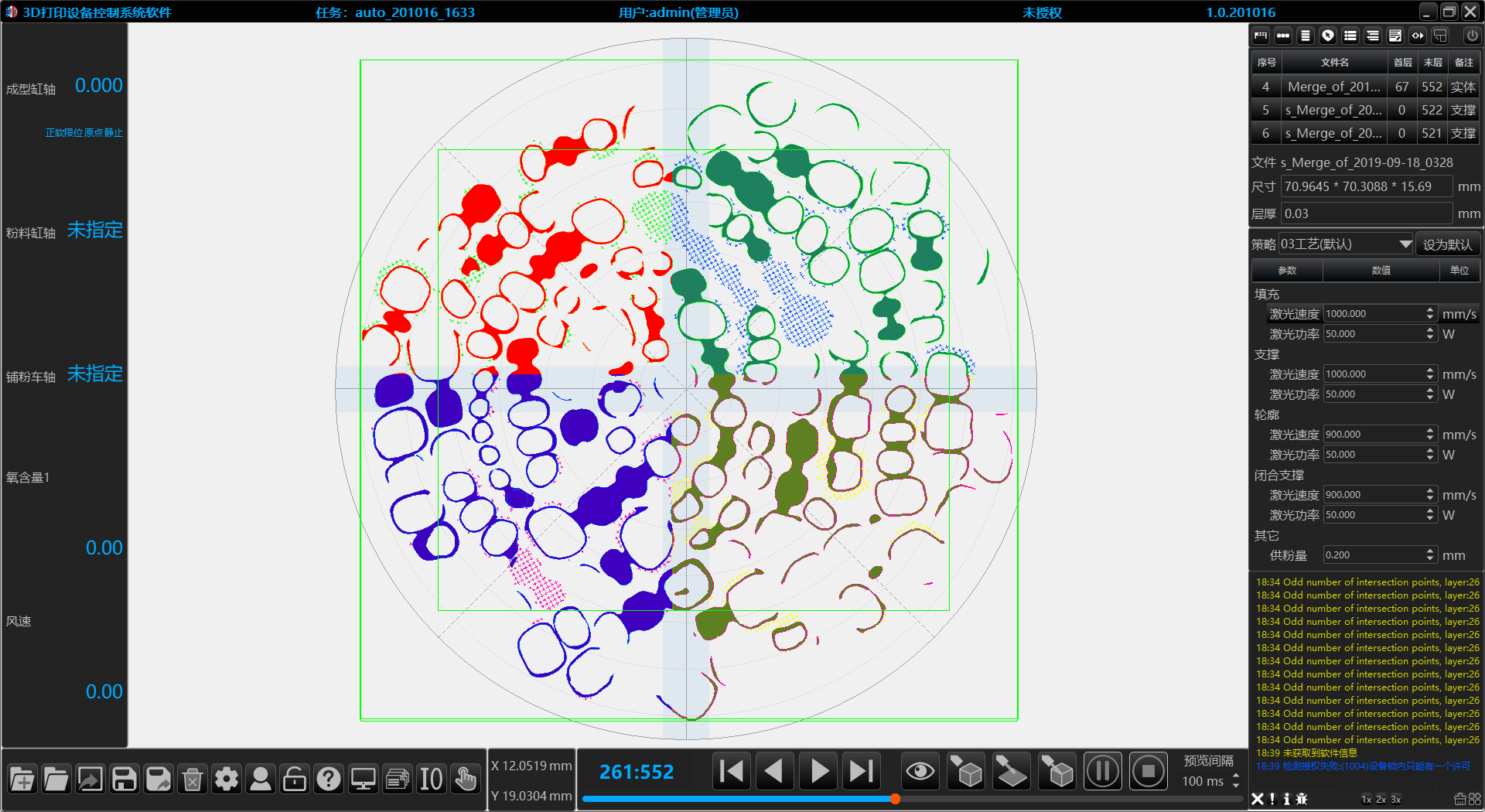This screenshot has height=812, width=1485.
Task: Open the 策略 strategy dropdown
Action: tap(1346, 244)
